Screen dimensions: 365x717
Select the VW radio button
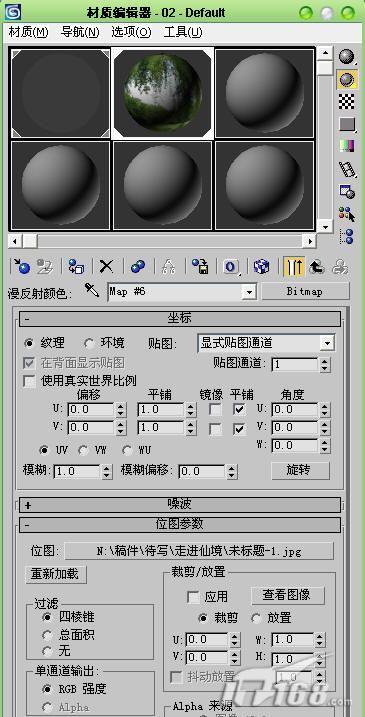(83, 450)
